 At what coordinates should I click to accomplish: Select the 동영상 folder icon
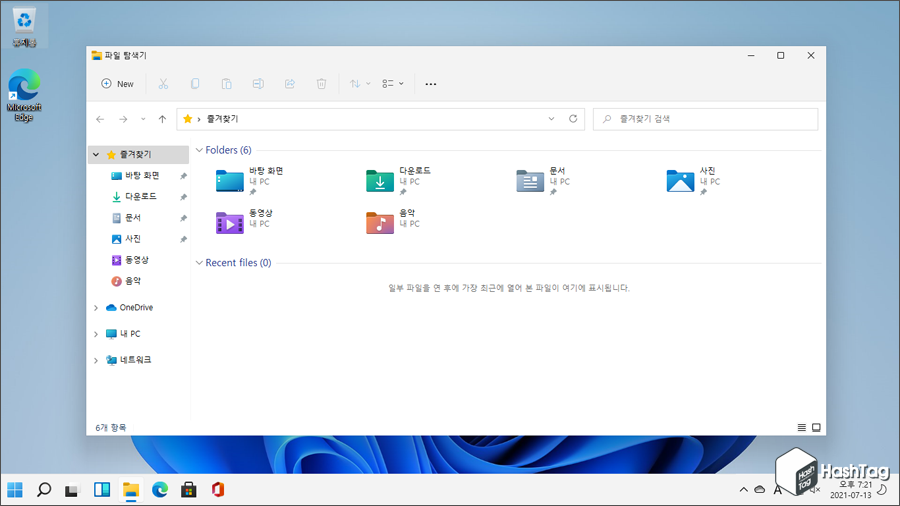(x=230, y=223)
